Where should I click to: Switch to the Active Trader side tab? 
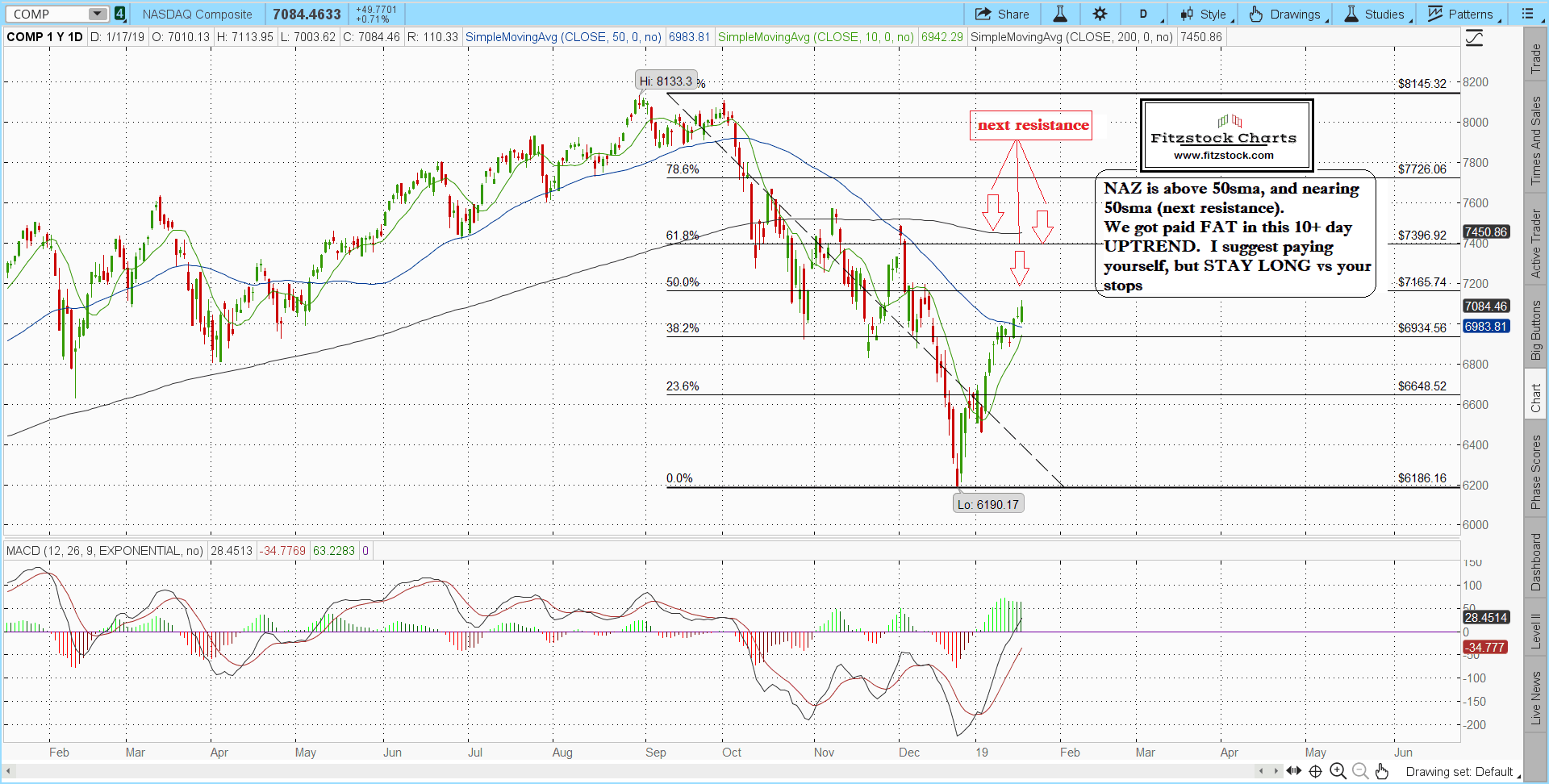point(1535,244)
